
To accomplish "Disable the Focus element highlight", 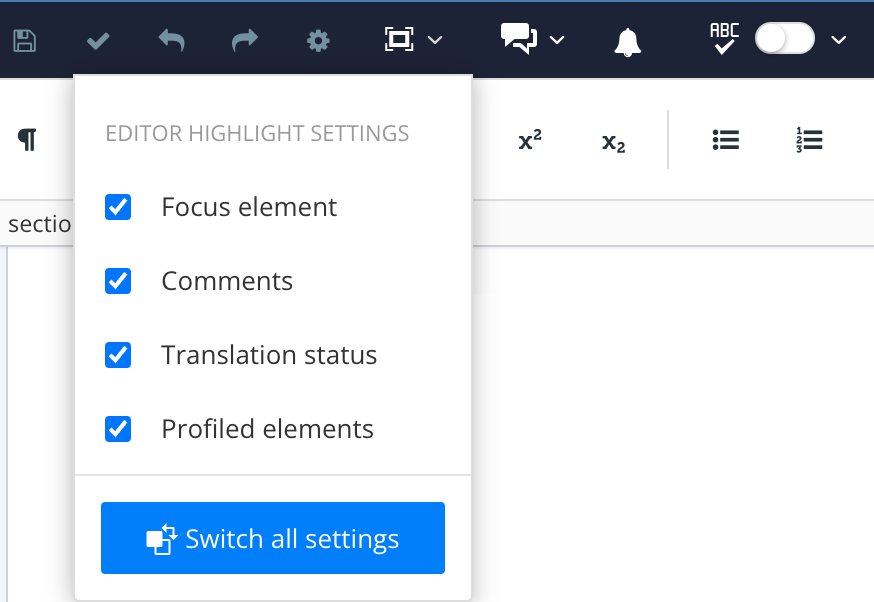I will click(118, 207).
